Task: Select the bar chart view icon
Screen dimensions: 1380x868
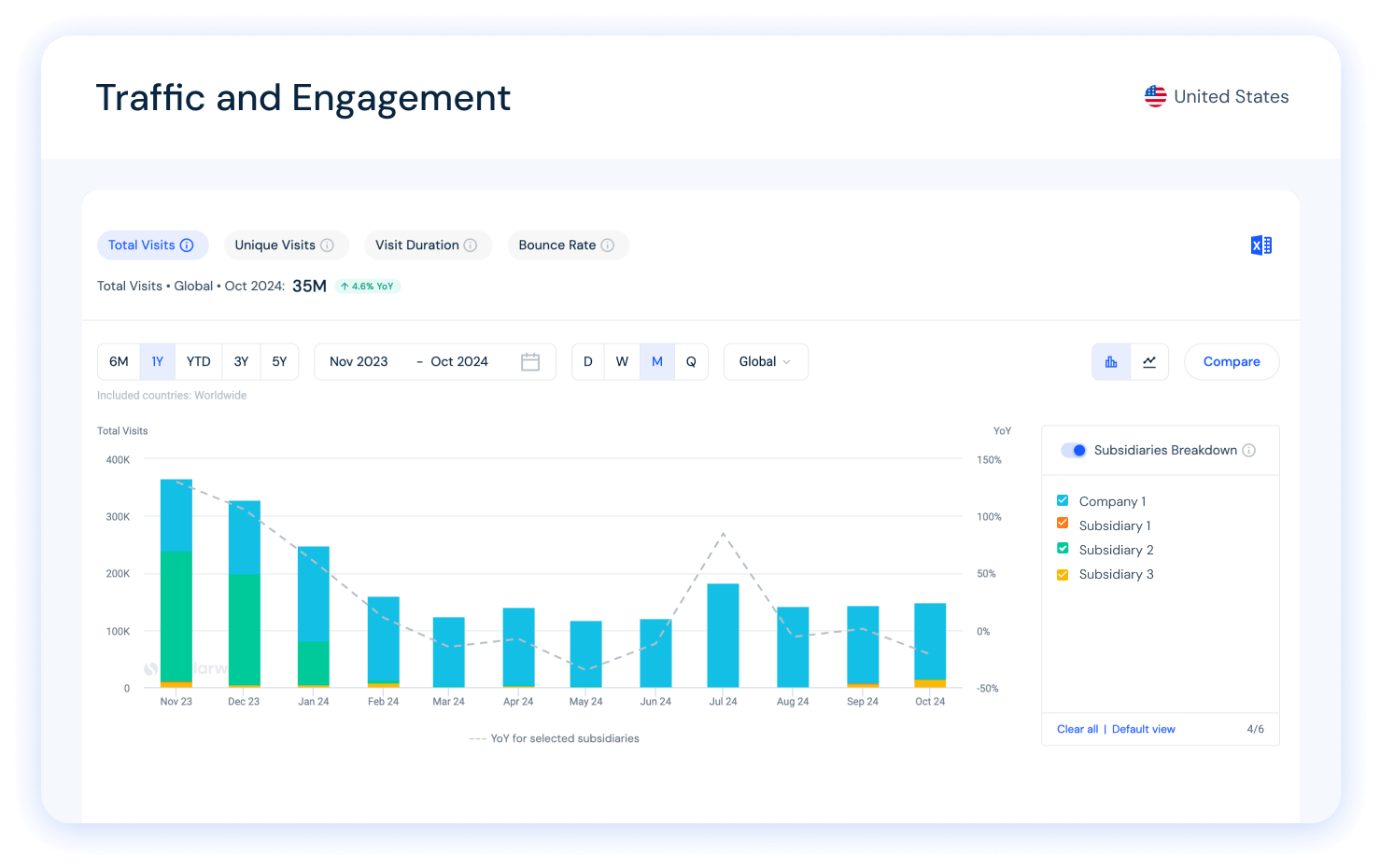Action: [x=1110, y=361]
